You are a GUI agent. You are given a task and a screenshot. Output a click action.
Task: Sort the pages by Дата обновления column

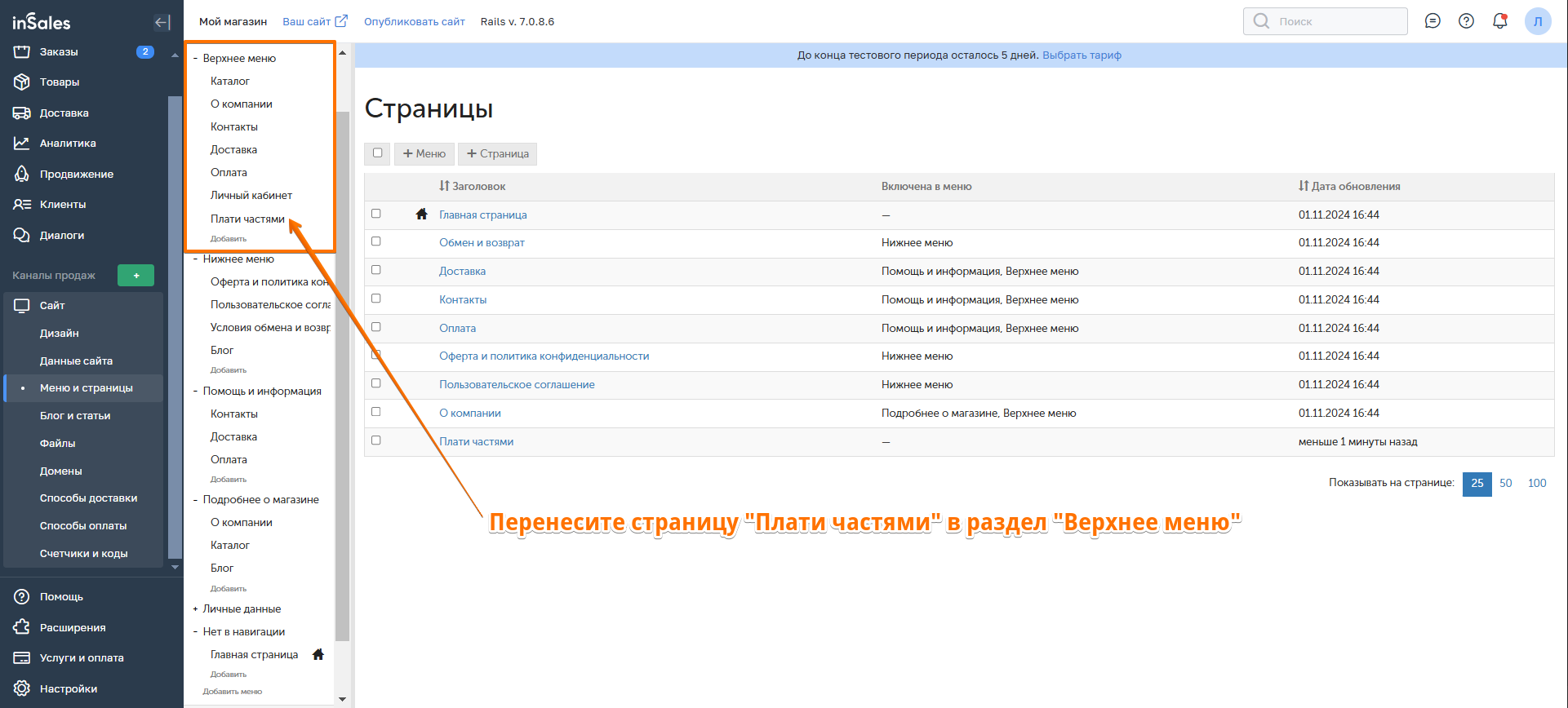tap(1349, 187)
